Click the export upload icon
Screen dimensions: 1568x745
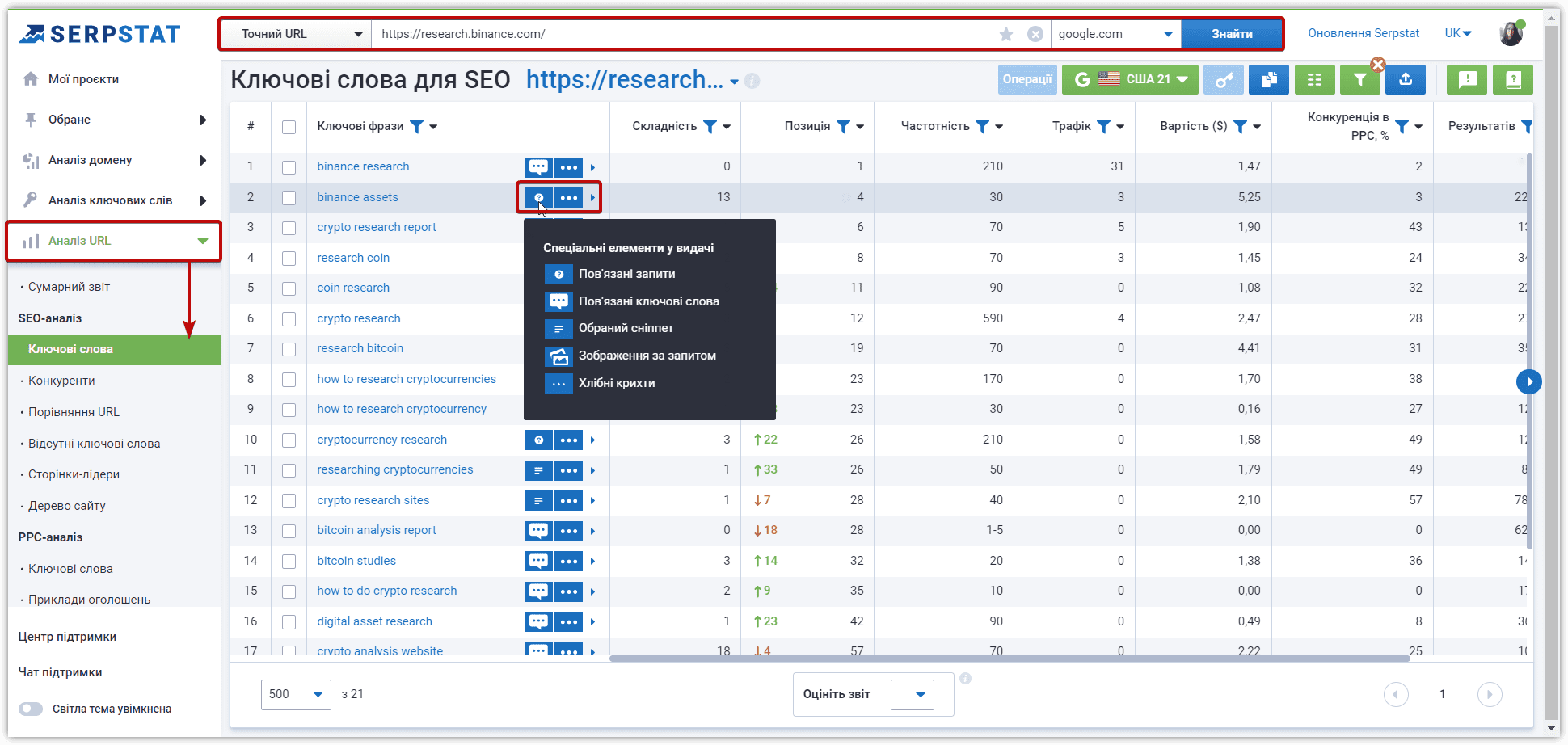[x=1406, y=79]
